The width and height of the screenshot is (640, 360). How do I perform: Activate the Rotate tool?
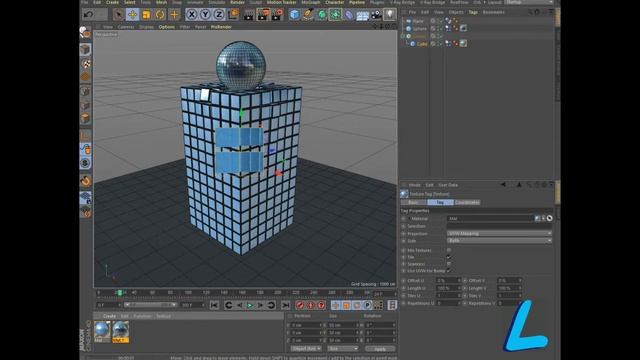tap(160, 15)
